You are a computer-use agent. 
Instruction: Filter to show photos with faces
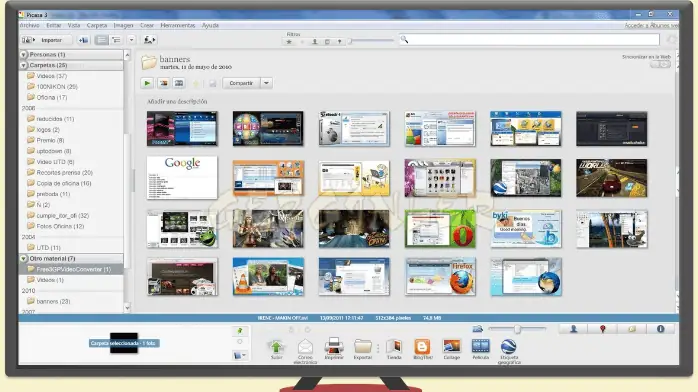tap(314, 42)
